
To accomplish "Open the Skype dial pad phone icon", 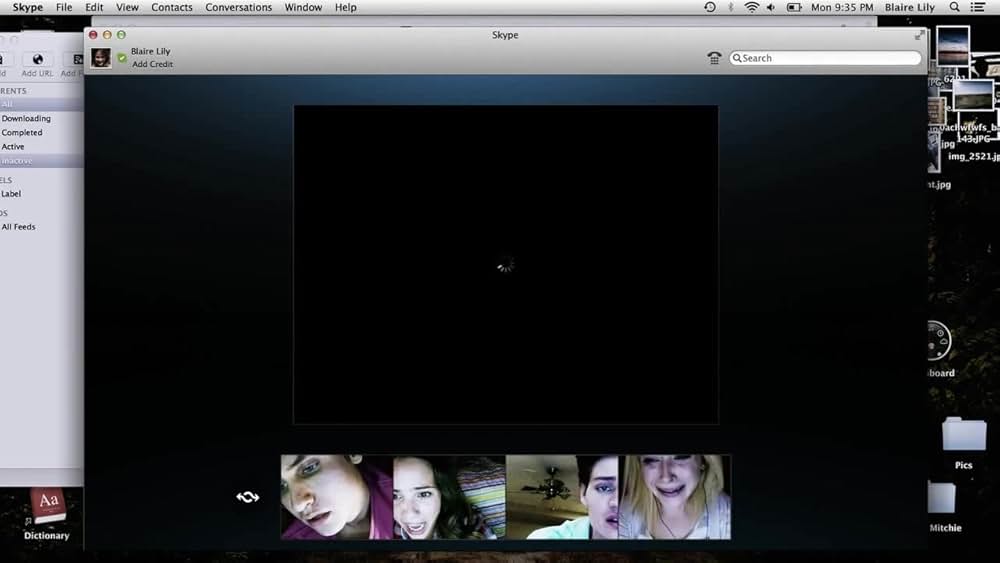I will tap(714, 58).
